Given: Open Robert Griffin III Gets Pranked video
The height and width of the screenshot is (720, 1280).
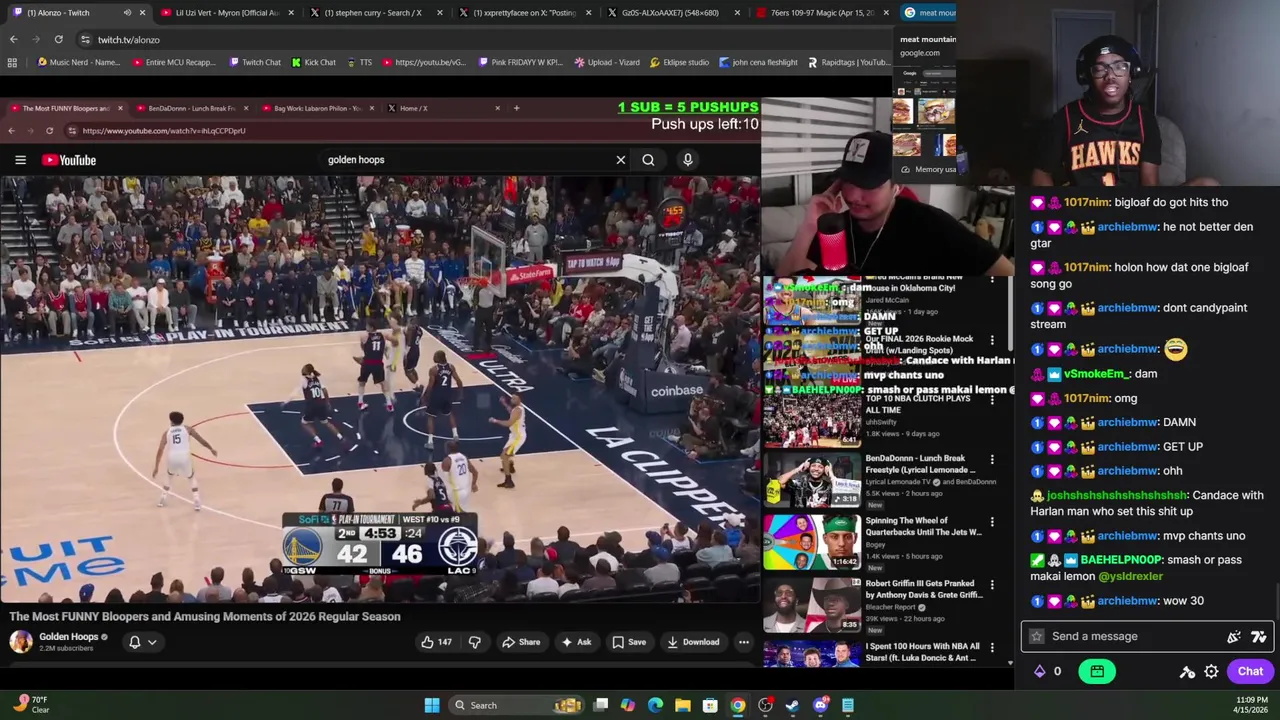Looking at the screenshot, I should [812, 606].
